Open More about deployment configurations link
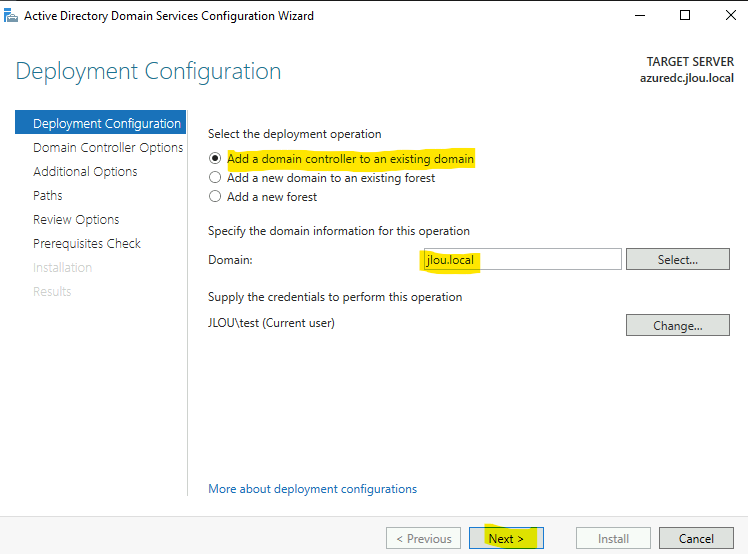The height and width of the screenshot is (554, 748). tap(312, 489)
